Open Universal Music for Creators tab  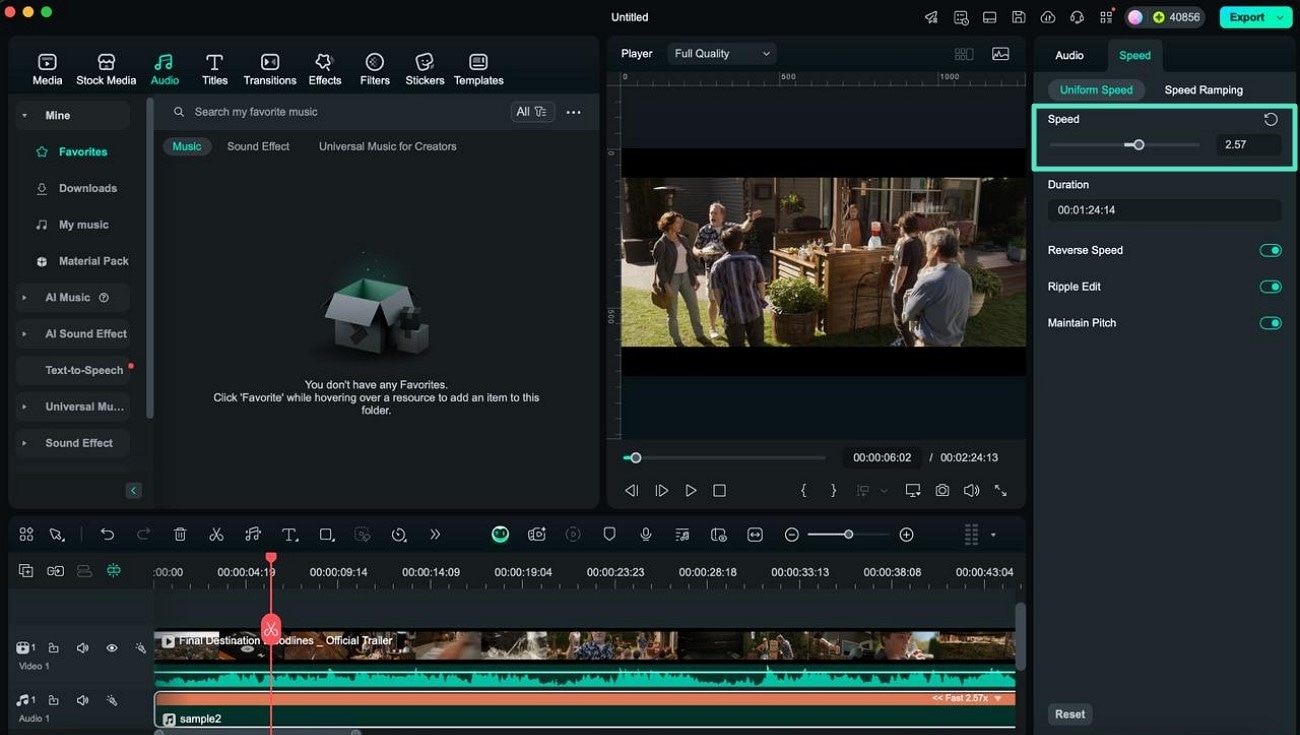(388, 146)
